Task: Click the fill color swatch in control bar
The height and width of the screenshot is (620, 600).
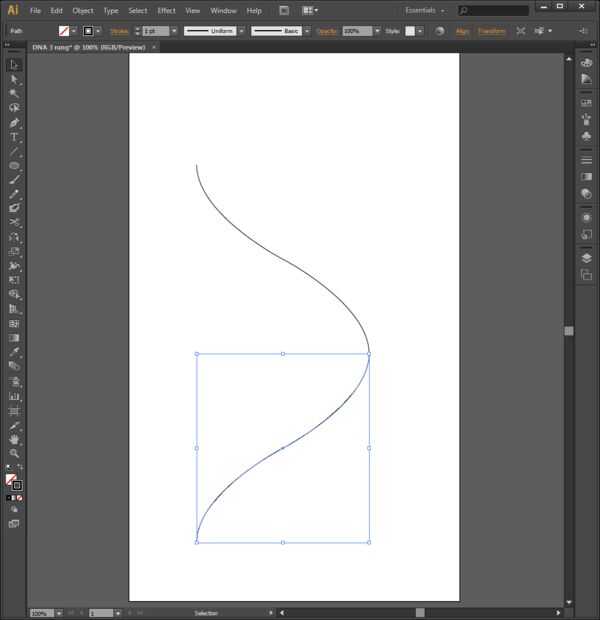Action: pos(64,31)
